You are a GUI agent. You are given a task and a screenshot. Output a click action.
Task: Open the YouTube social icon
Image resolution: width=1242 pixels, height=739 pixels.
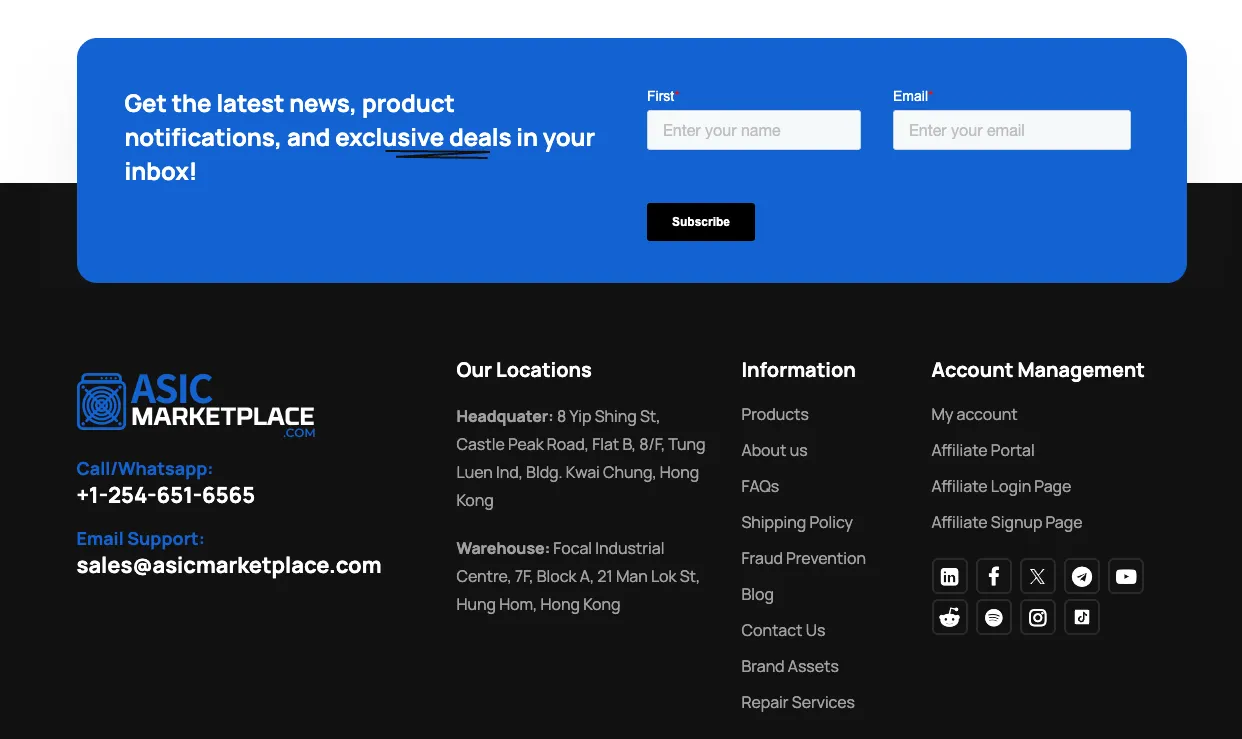[x=1126, y=576]
